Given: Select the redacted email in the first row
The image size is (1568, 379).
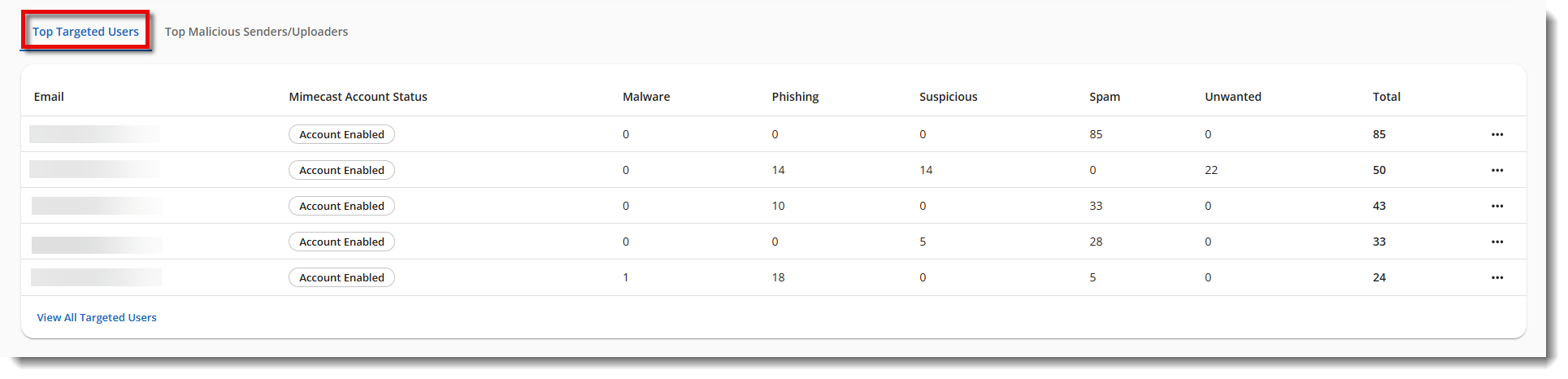Looking at the screenshot, I should coord(94,134).
